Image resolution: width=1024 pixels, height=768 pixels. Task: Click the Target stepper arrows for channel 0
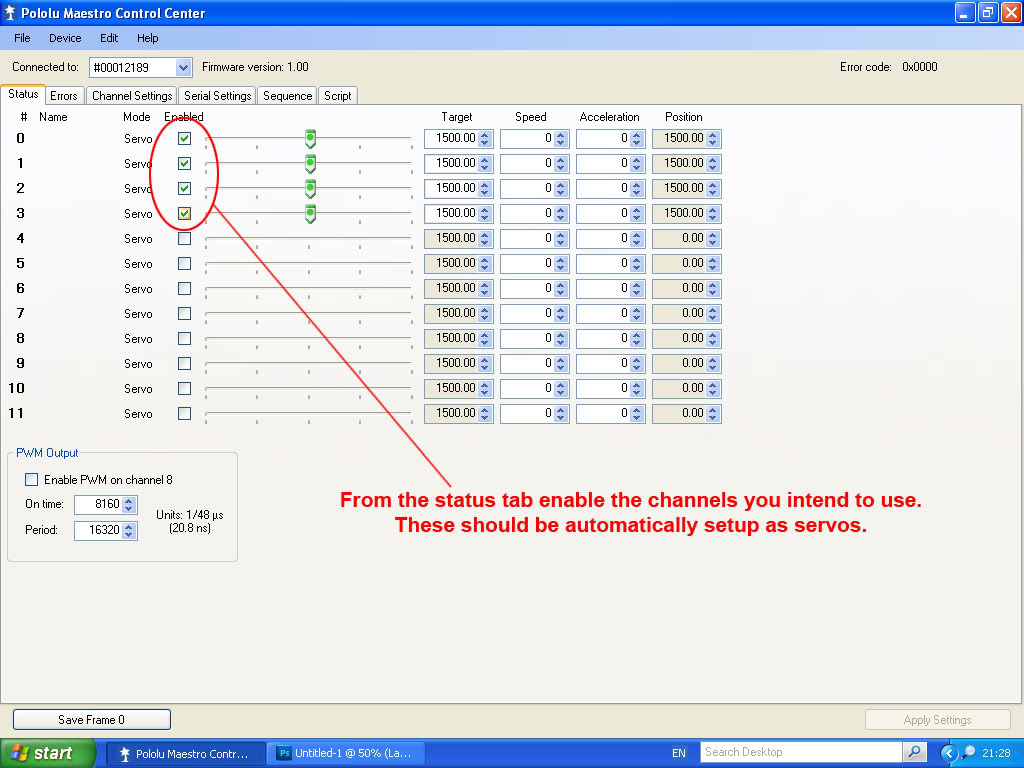click(x=485, y=138)
